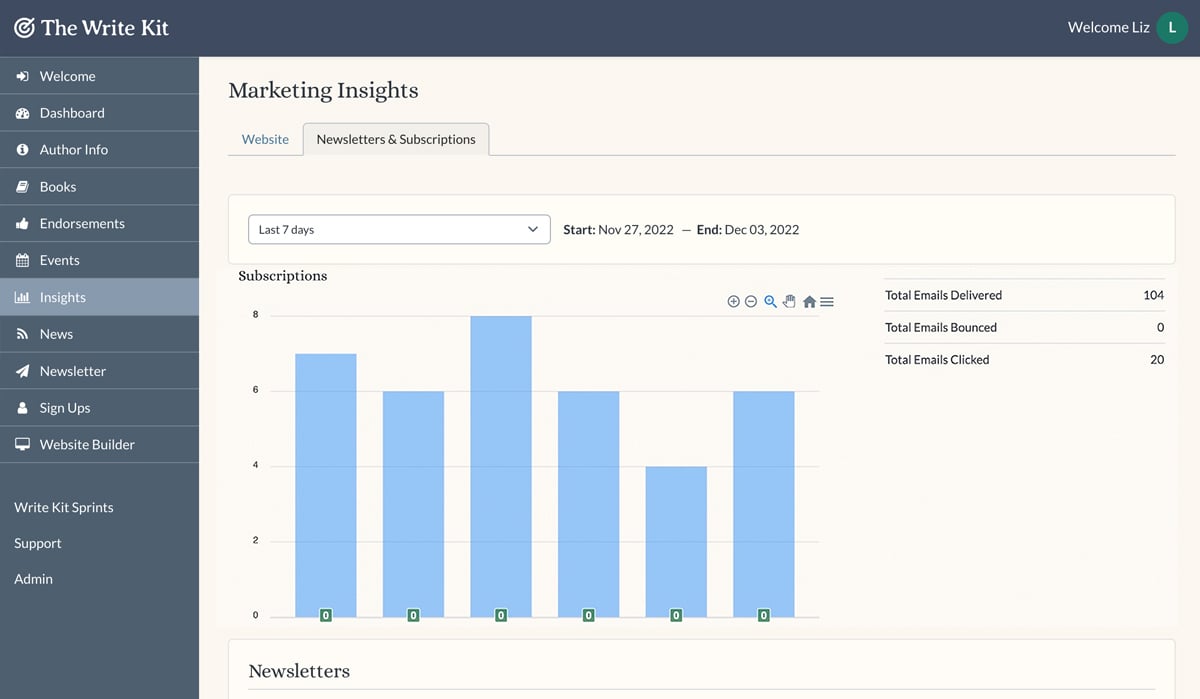The image size is (1200, 699).
Task: Open the Last 7 days dropdown
Action: (x=399, y=229)
